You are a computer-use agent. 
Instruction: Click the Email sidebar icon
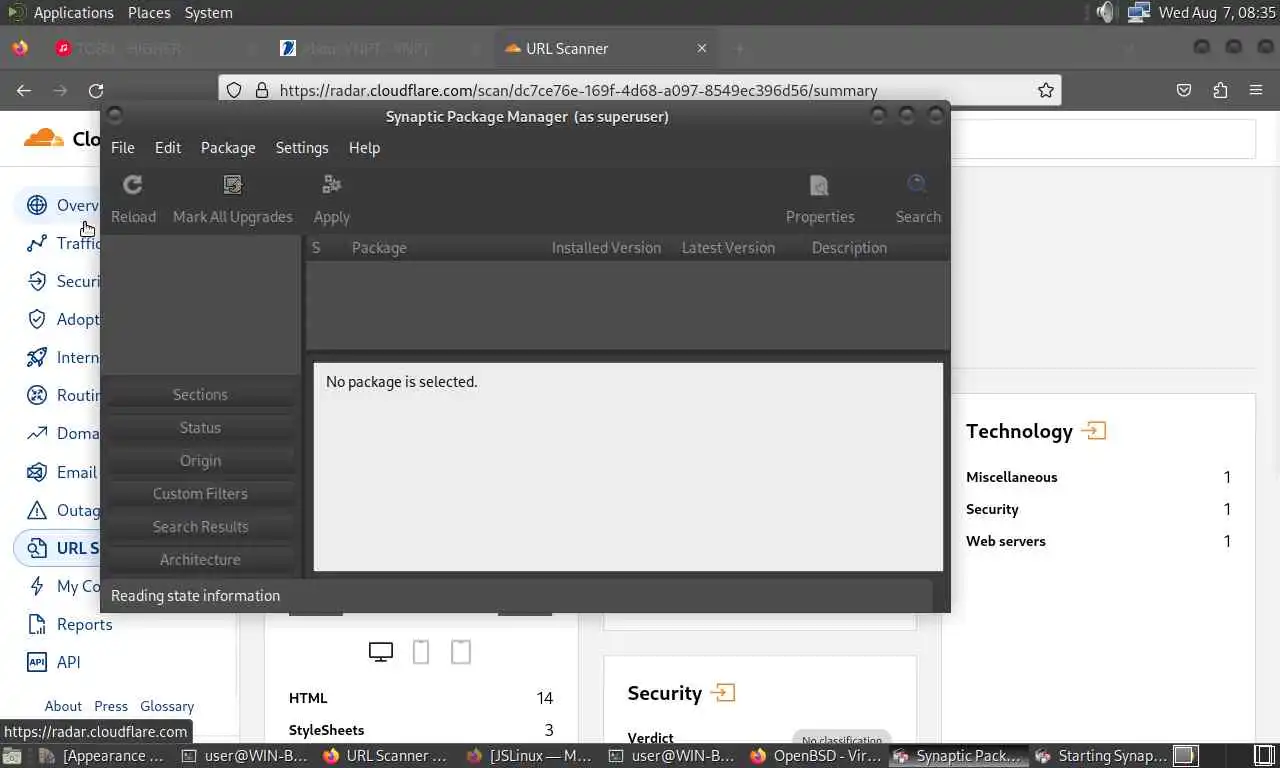(37, 472)
